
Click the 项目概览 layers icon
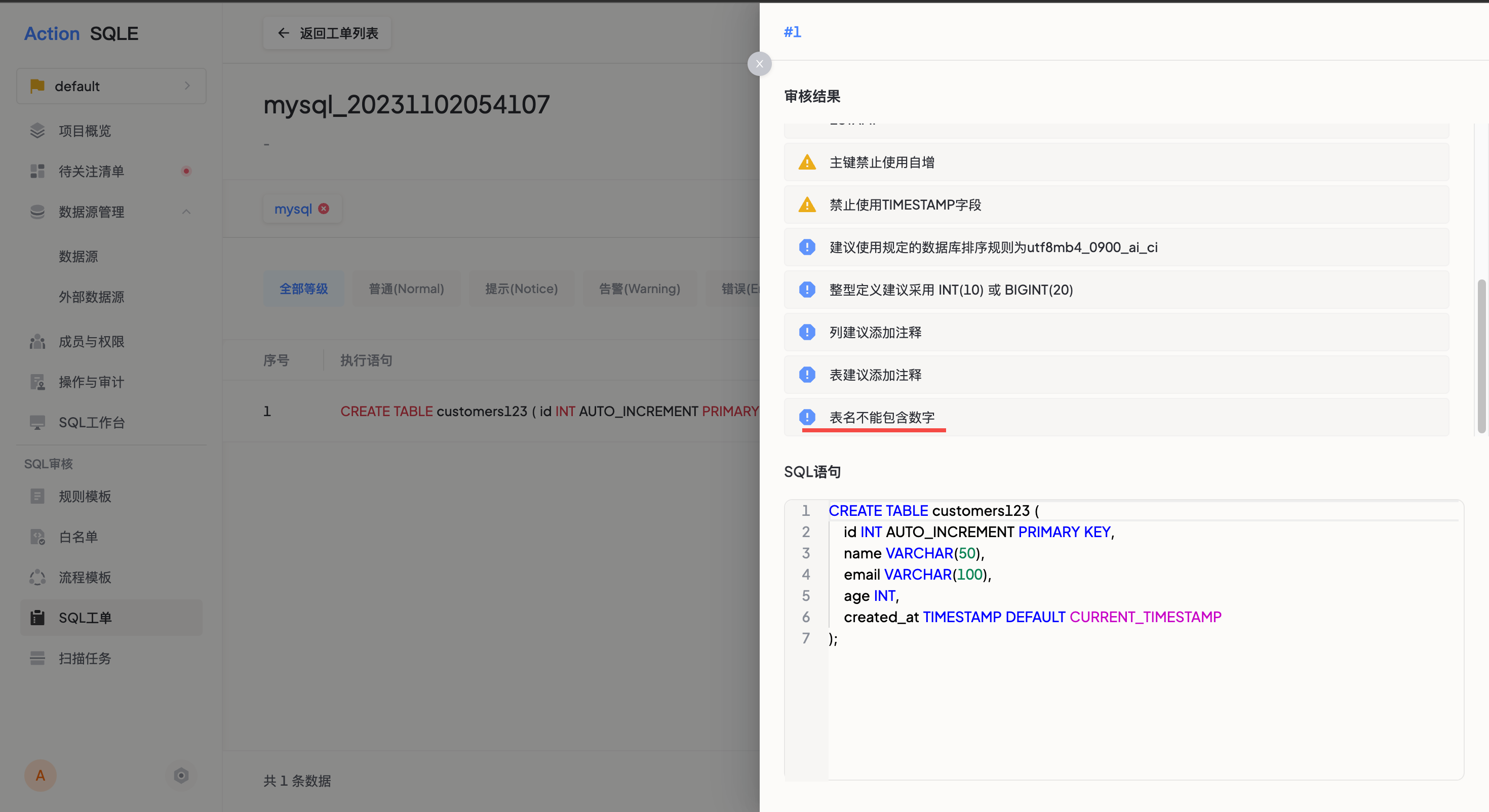click(37, 131)
